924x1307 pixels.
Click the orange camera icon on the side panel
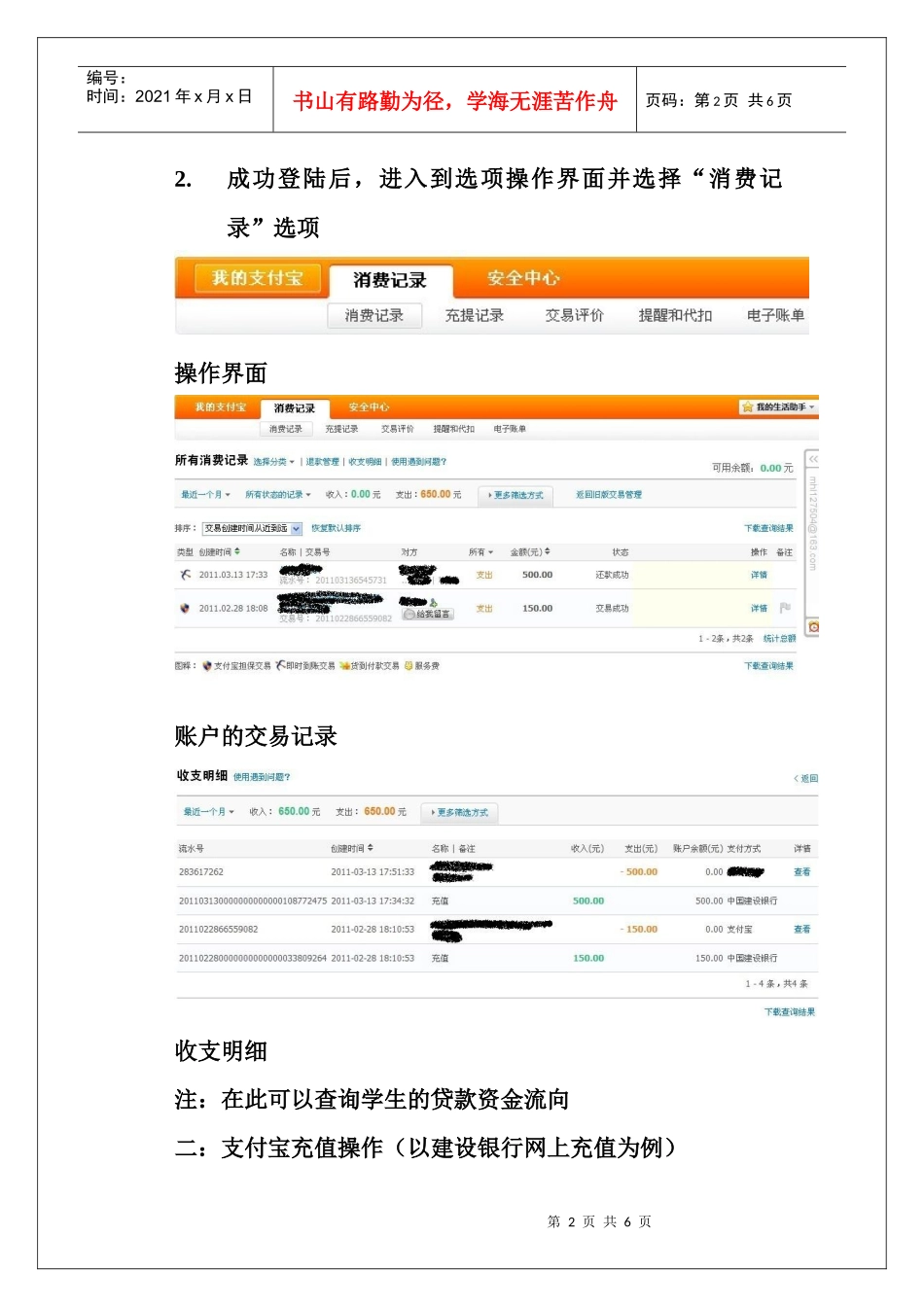pos(813,627)
